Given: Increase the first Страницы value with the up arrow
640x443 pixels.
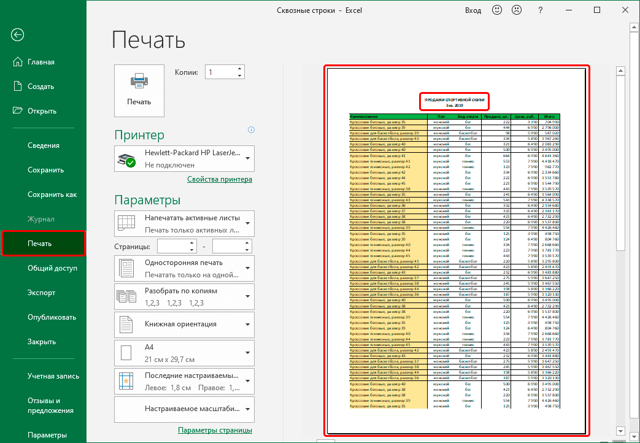Looking at the screenshot, I should (191, 243).
